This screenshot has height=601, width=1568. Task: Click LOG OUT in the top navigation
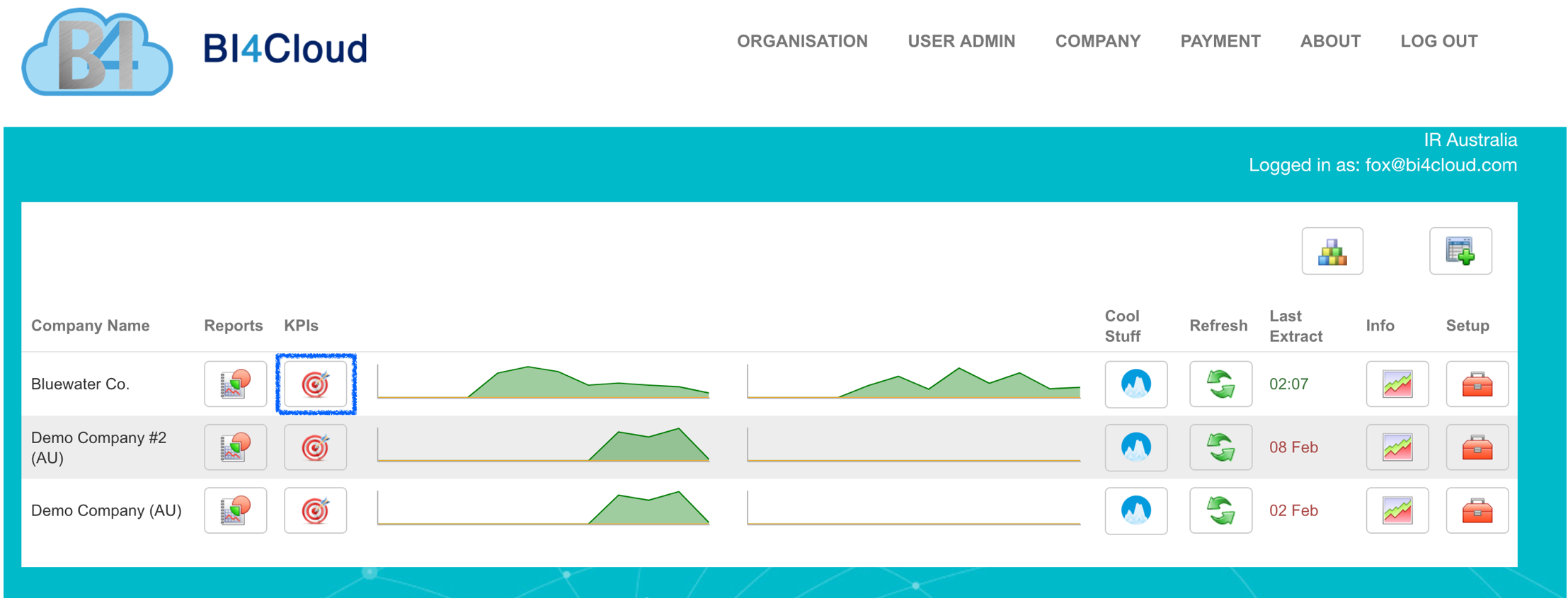1439,41
